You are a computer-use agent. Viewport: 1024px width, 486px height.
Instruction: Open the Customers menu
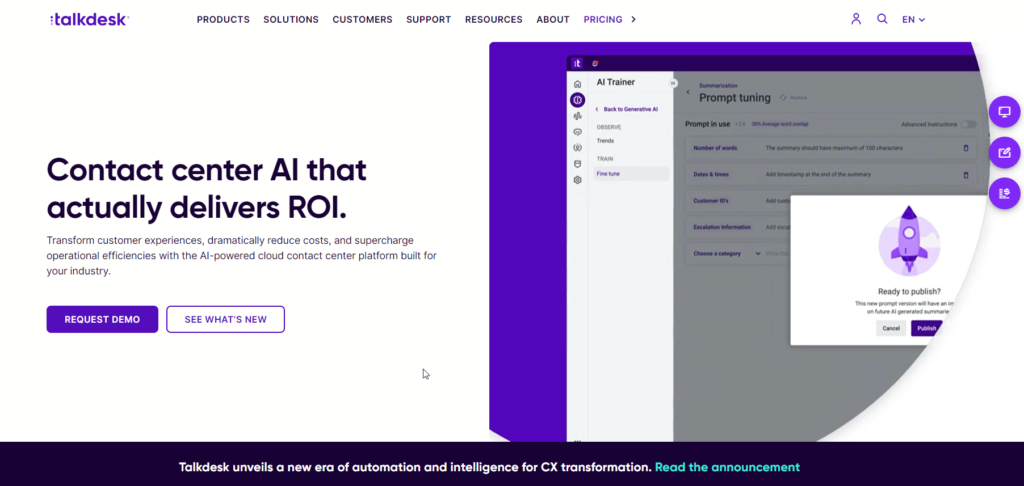(x=362, y=20)
